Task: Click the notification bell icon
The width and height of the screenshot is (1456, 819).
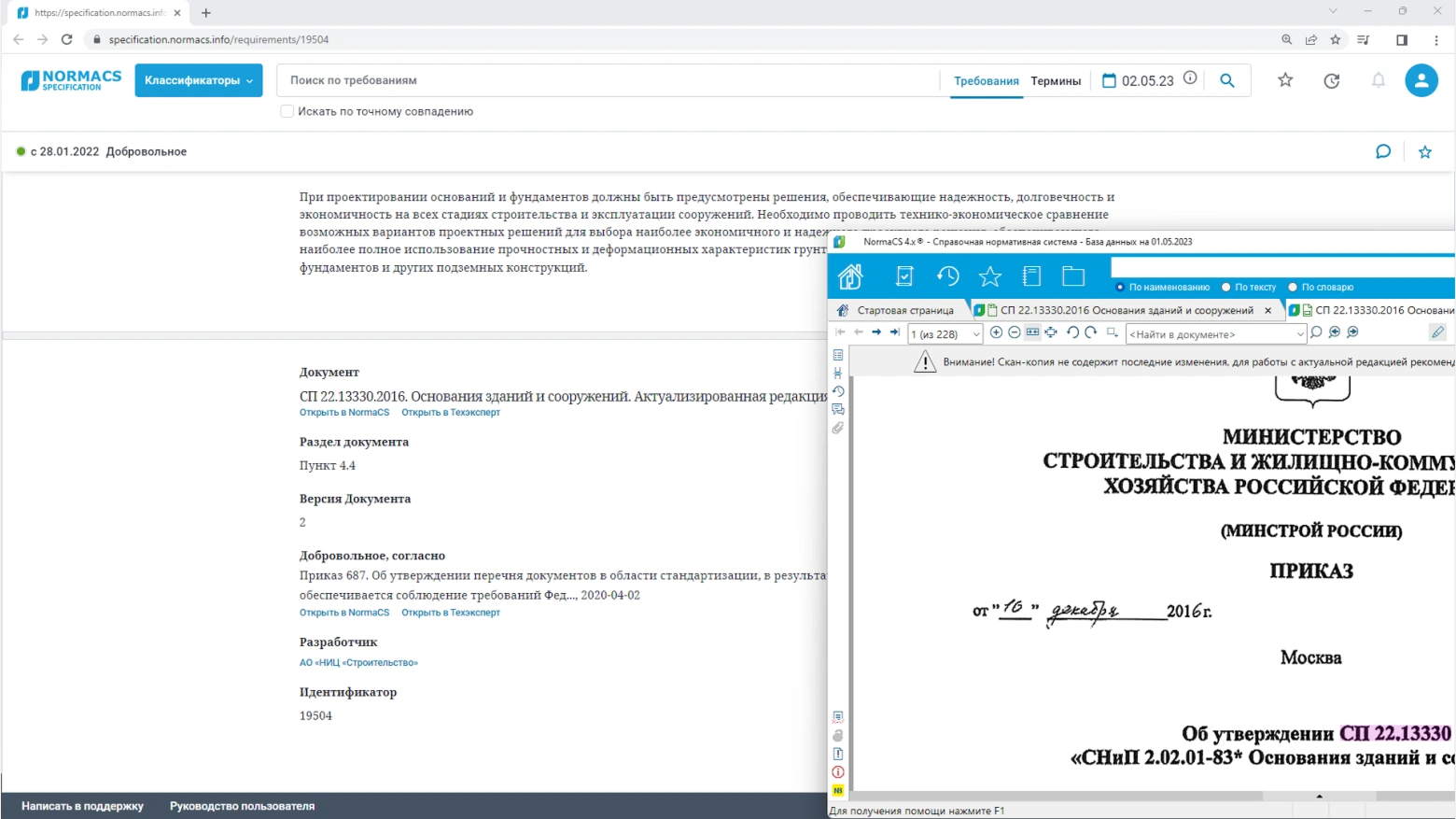Action: pyautogui.click(x=1379, y=80)
